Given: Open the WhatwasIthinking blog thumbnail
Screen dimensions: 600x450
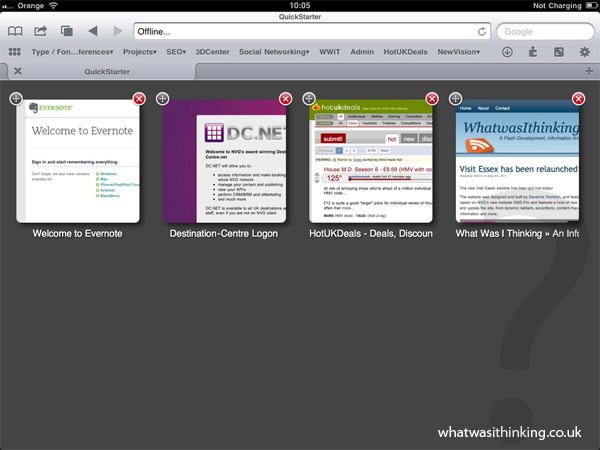Looking at the screenshot, I should pos(517,161).
